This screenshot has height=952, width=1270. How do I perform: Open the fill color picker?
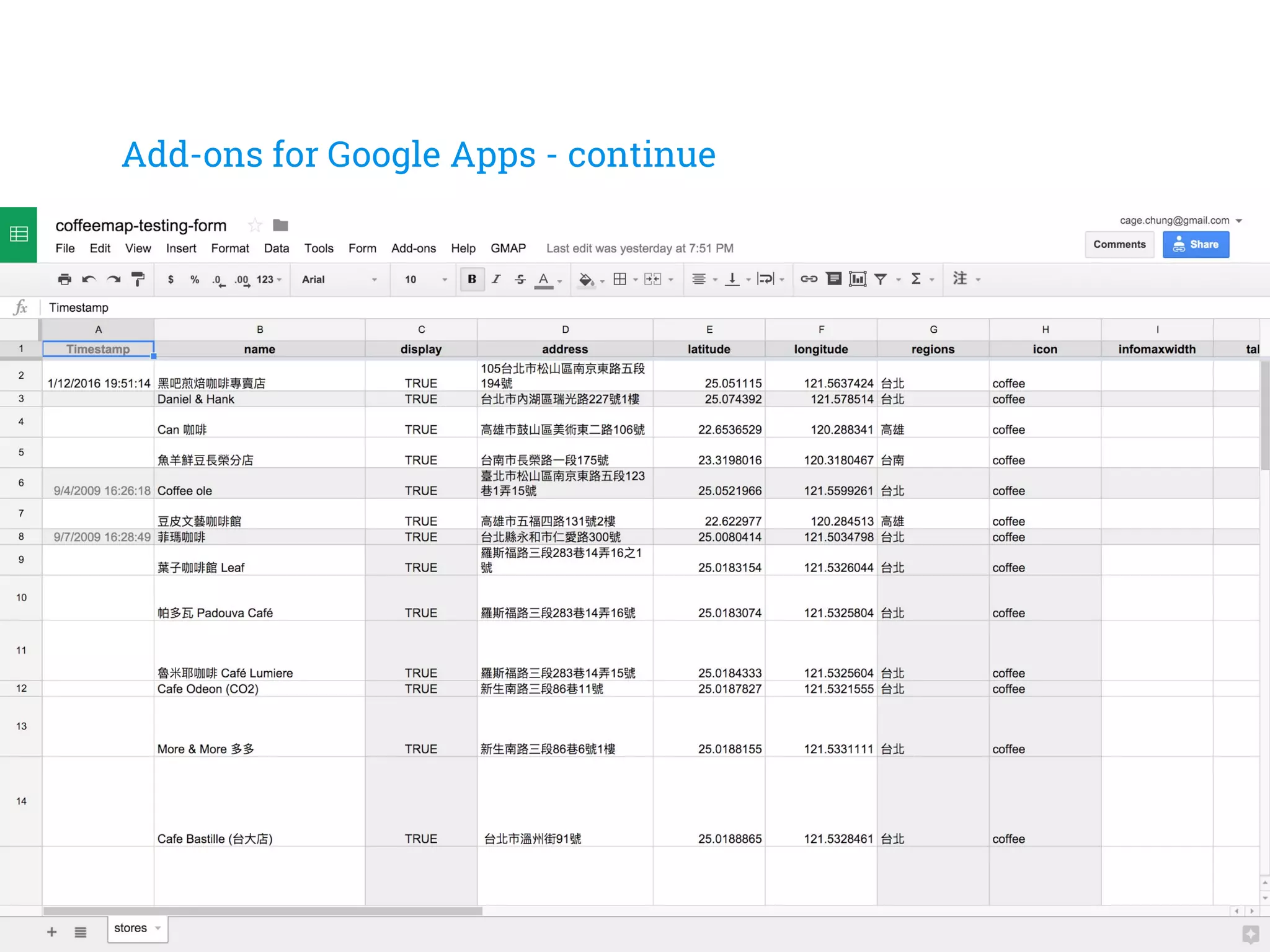[586, 280]
